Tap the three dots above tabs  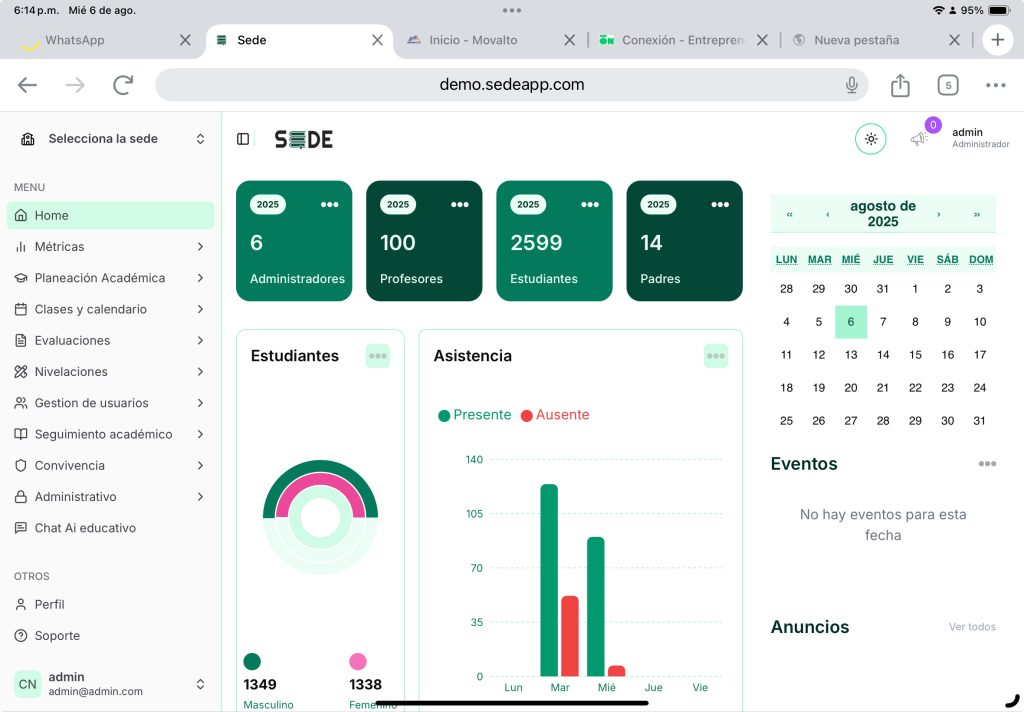(512, 10)
